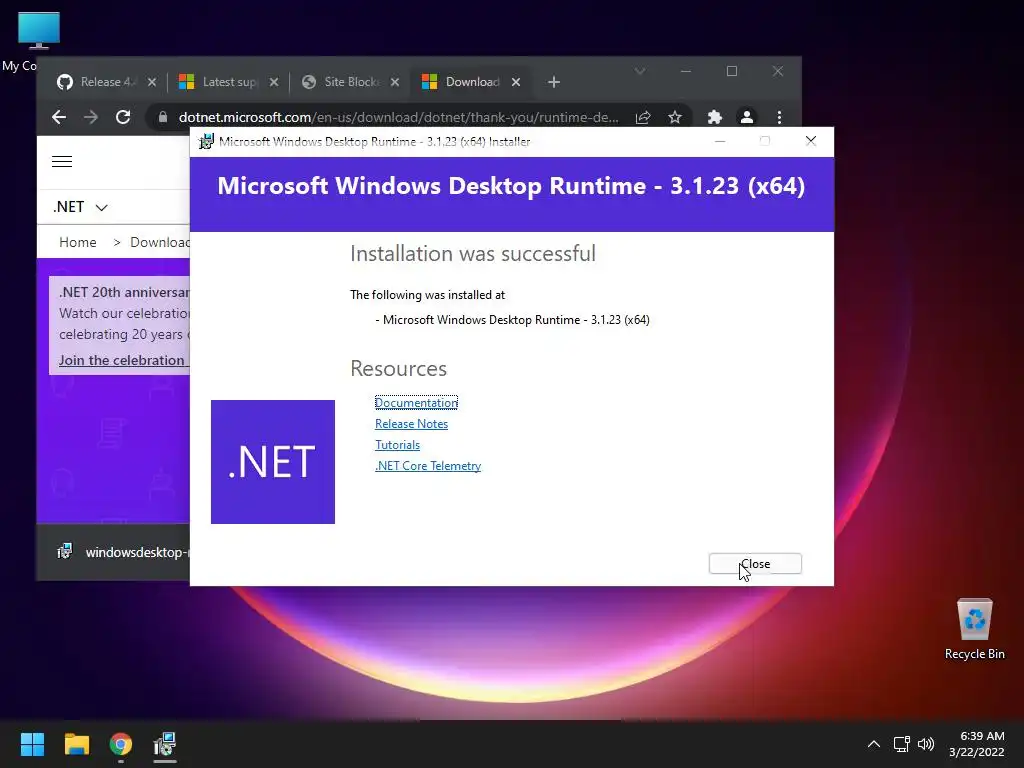Open File Explorer from the taskbar

tap(76, 744)
